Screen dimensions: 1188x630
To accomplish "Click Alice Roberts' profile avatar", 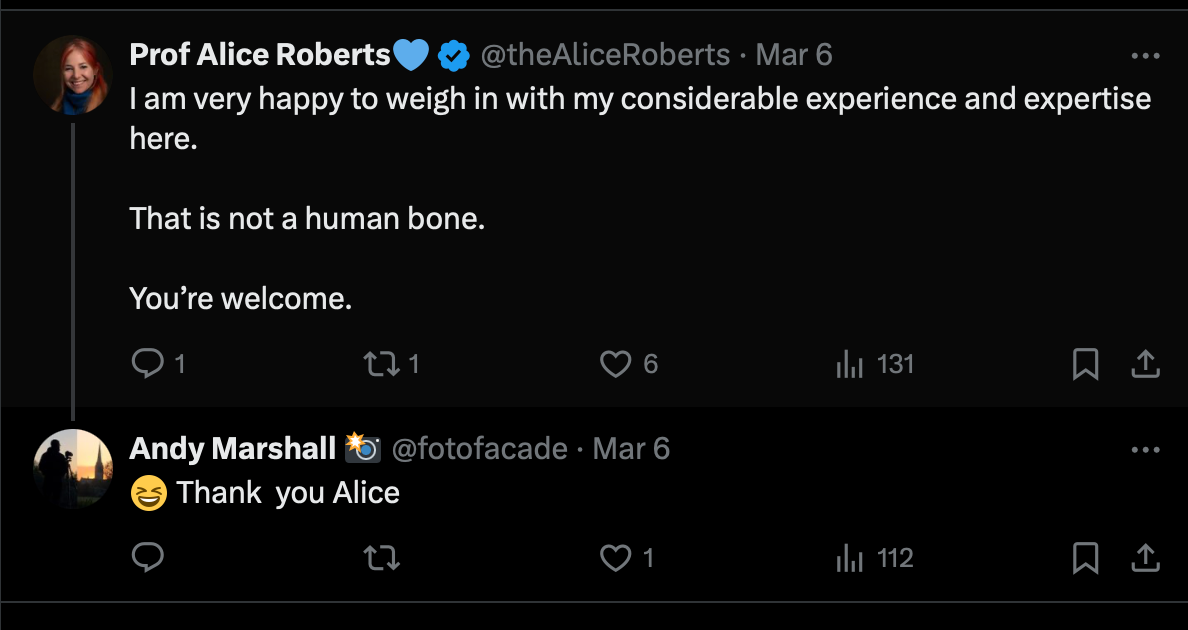I will [x=73, y=76].
